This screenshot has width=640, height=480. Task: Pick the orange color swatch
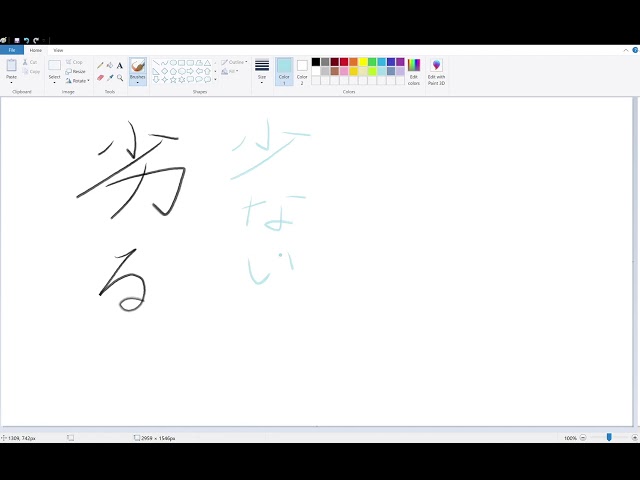click(x=353, y=62)
